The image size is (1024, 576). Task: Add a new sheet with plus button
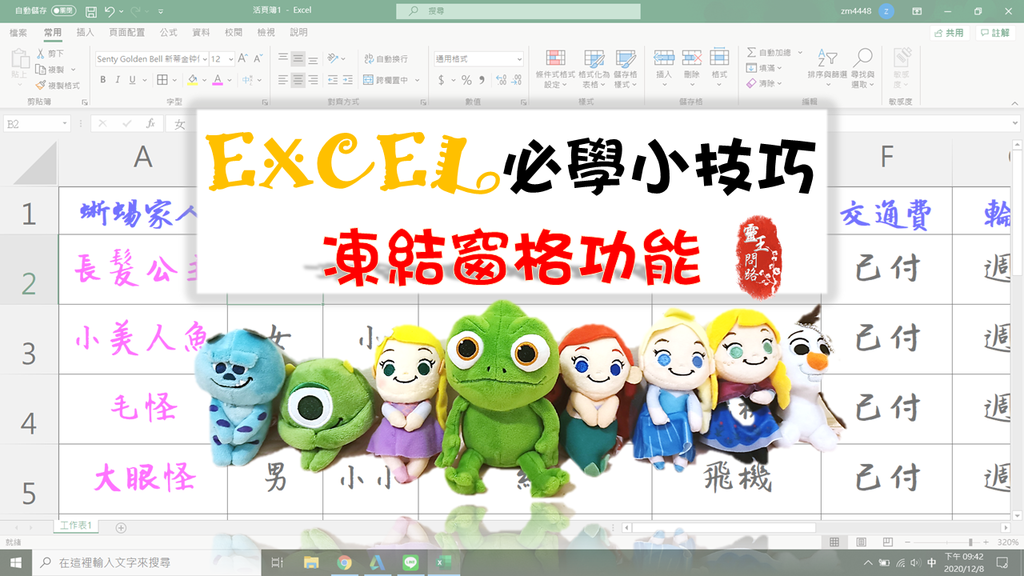pyautogui.click(x=121, y=528)
